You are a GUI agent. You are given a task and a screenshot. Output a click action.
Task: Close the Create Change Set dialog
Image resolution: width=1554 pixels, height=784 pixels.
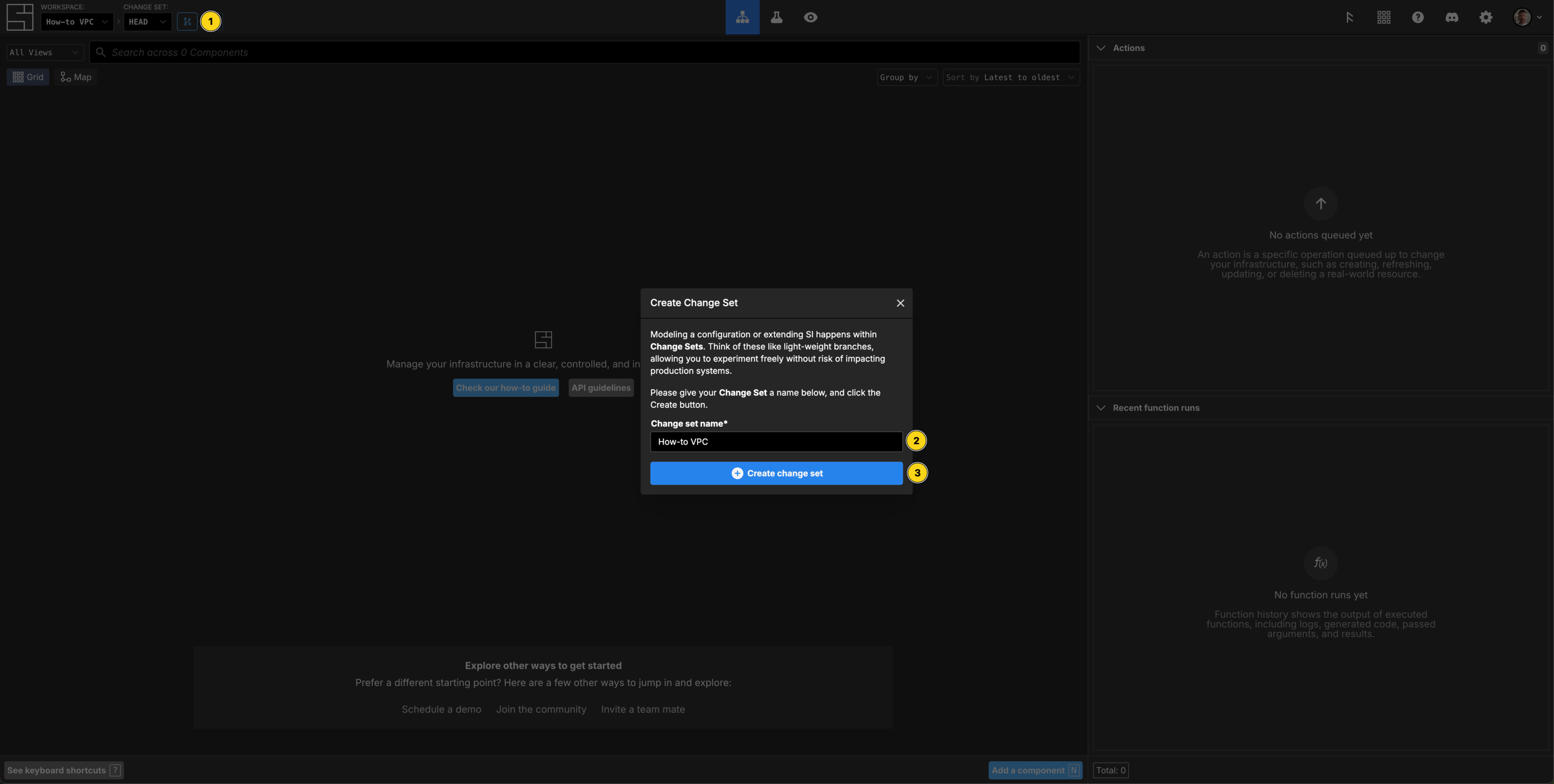[x=900, y=303]
